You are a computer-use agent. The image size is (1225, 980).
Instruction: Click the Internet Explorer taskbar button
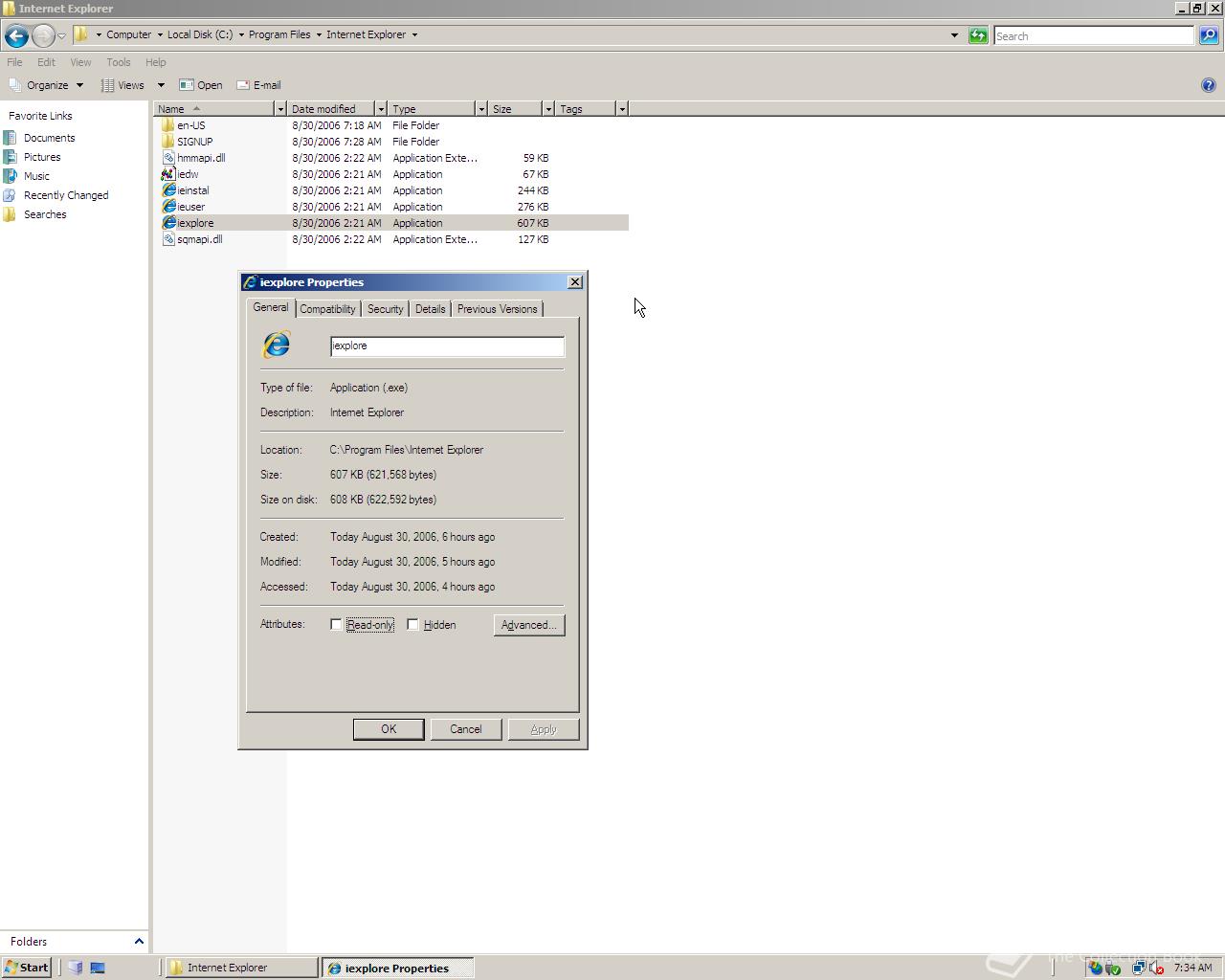(241, 968)
